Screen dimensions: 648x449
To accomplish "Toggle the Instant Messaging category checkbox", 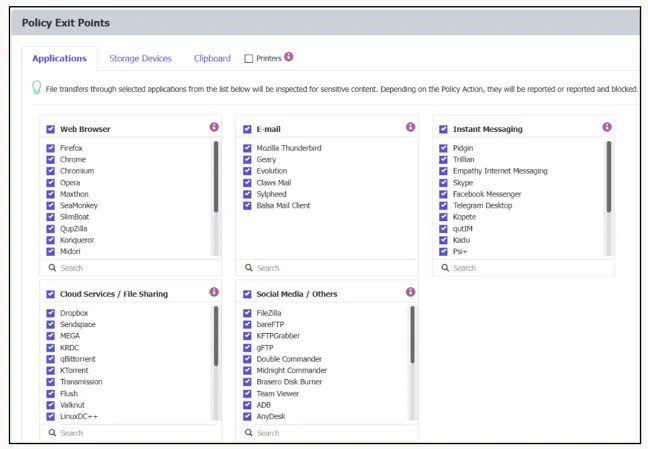I will point(443,129).
